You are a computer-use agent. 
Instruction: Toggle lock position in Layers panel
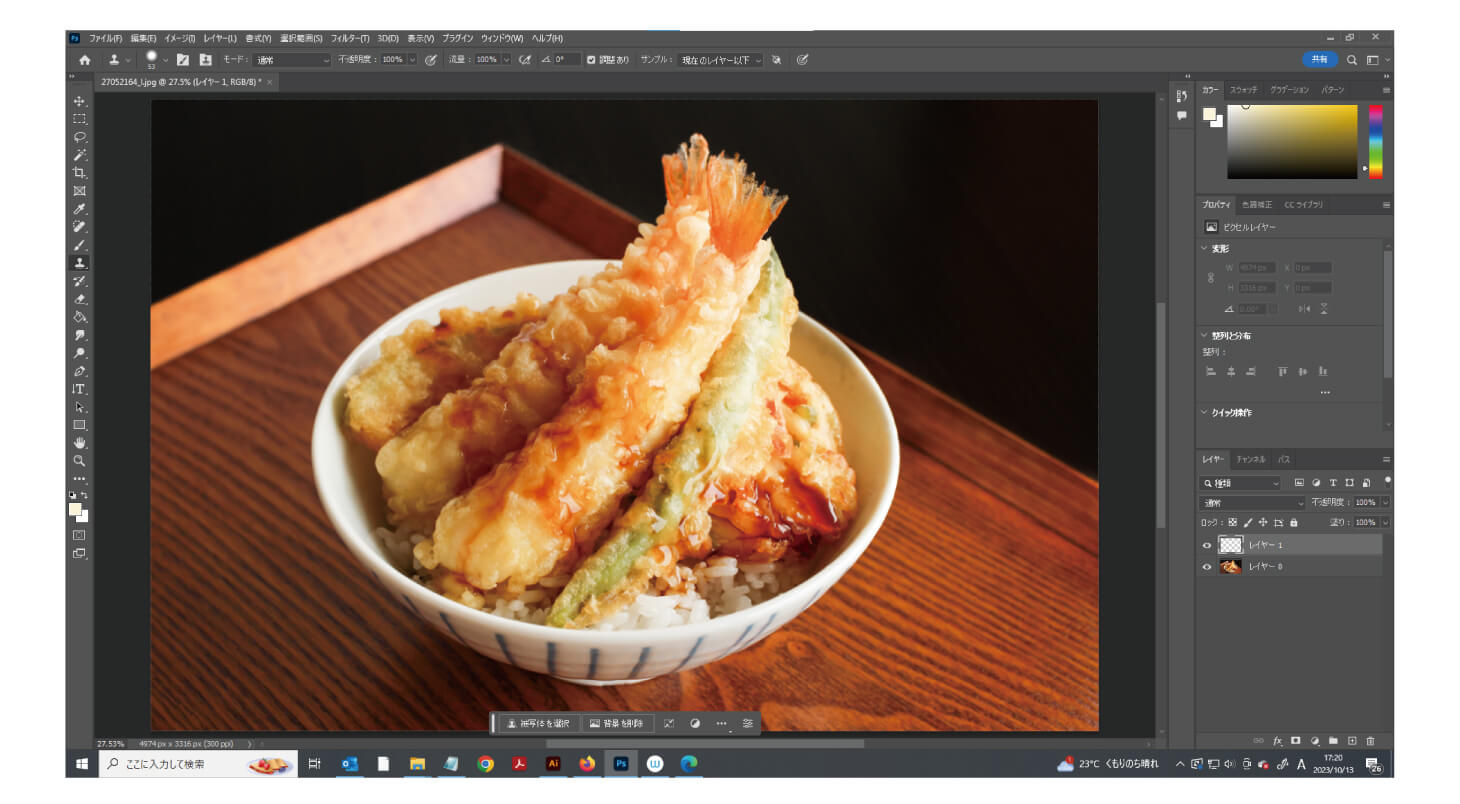point(1263,523)
